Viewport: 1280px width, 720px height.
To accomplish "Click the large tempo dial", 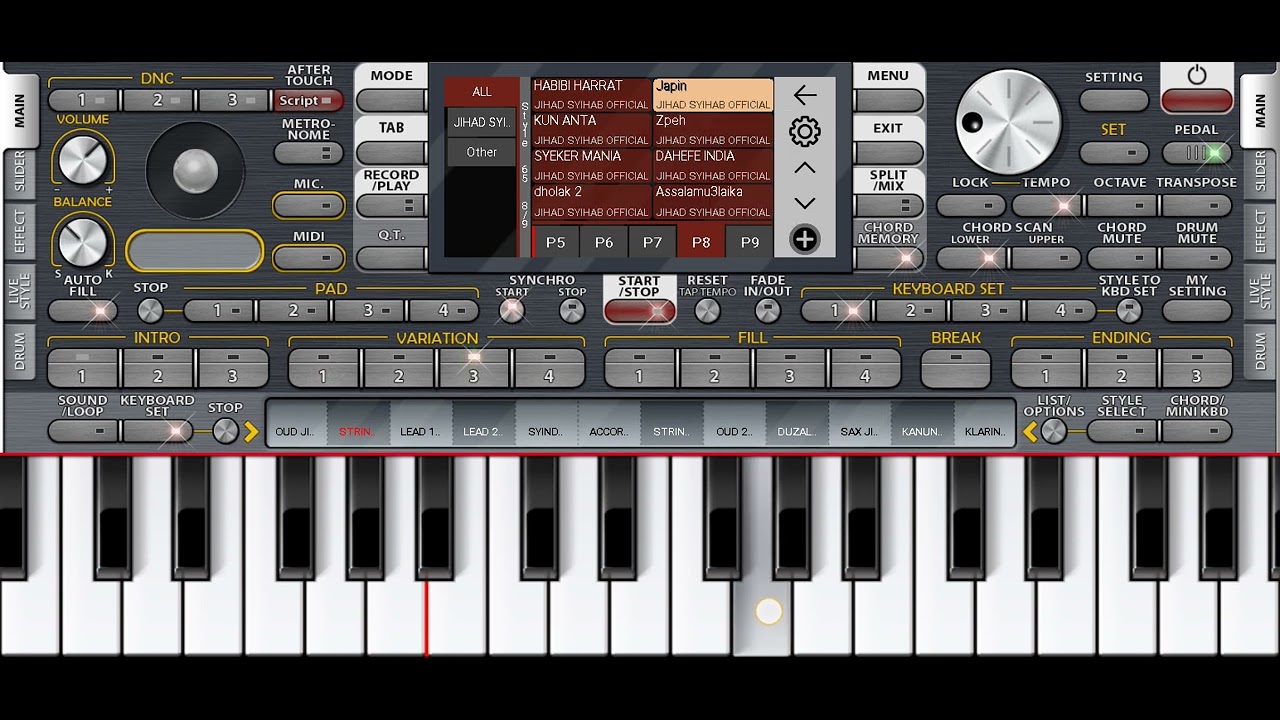I will 1008,122.
